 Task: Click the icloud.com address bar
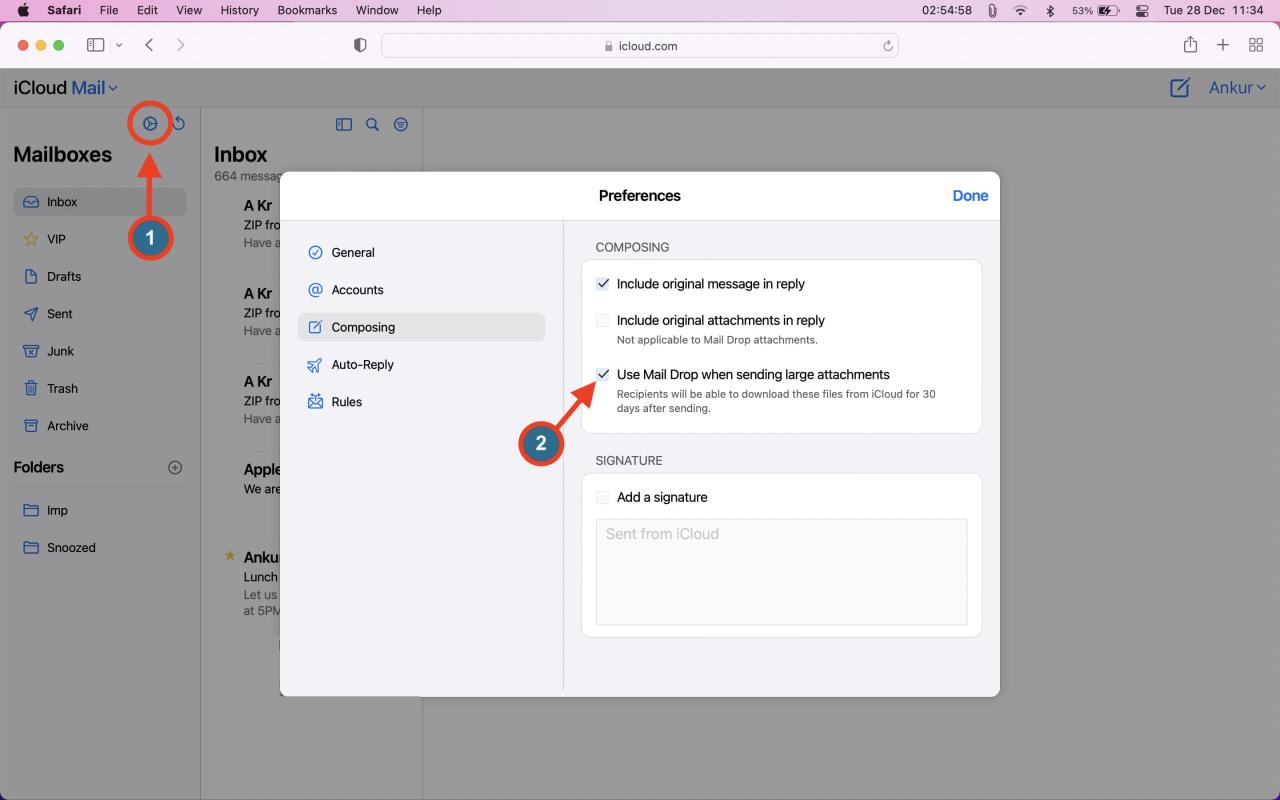coord(640,46)
